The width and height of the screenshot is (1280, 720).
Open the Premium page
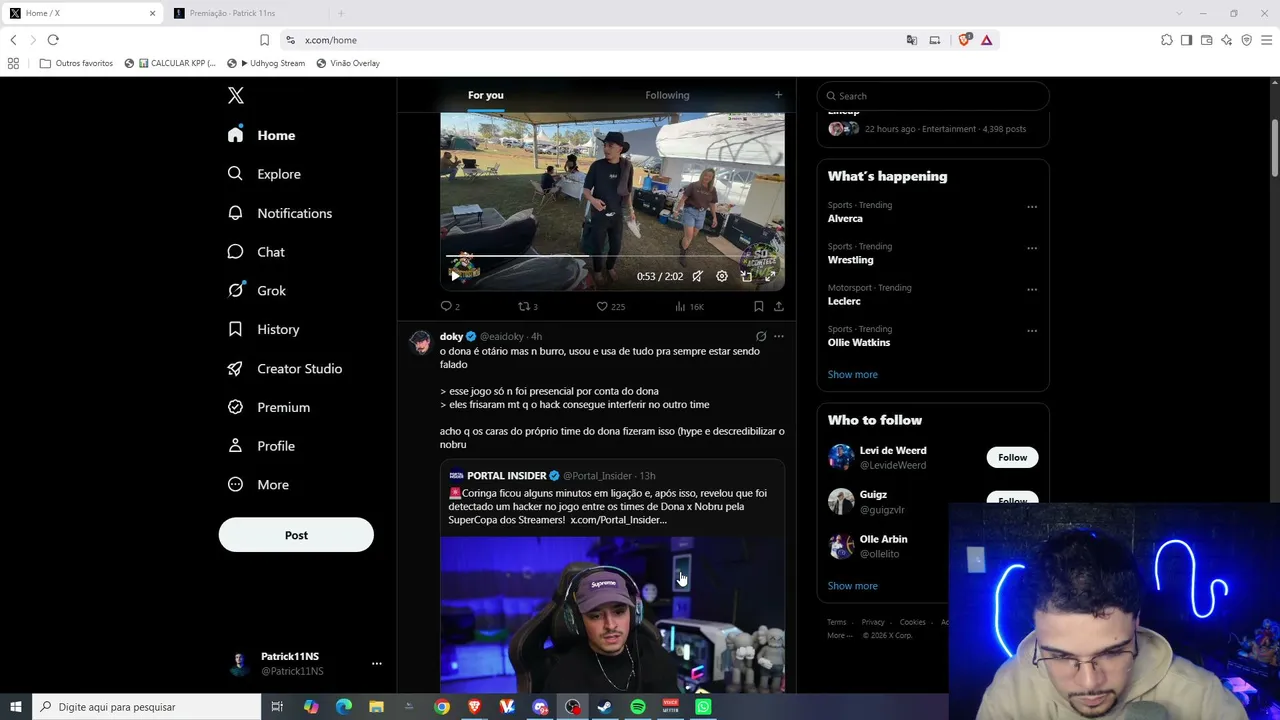[x=269, y=407]
